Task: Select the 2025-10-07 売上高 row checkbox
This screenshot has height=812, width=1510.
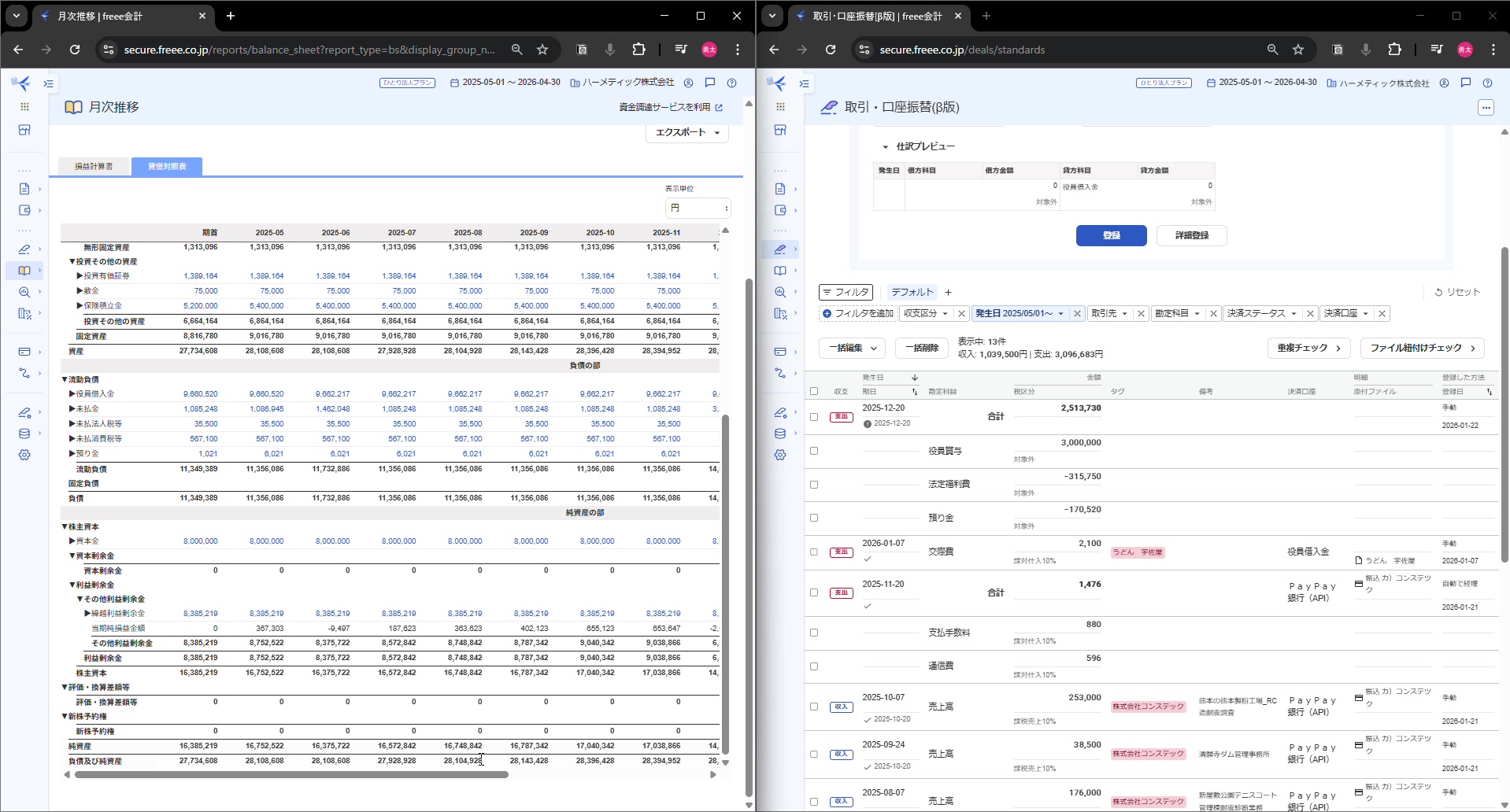Action: [x=814, y=707]
